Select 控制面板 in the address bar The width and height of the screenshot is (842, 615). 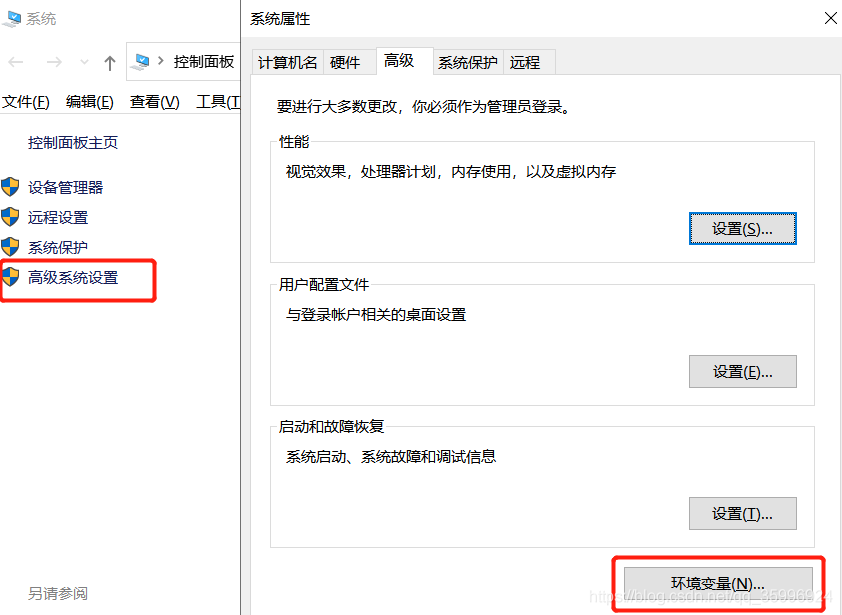click(204, 62)
